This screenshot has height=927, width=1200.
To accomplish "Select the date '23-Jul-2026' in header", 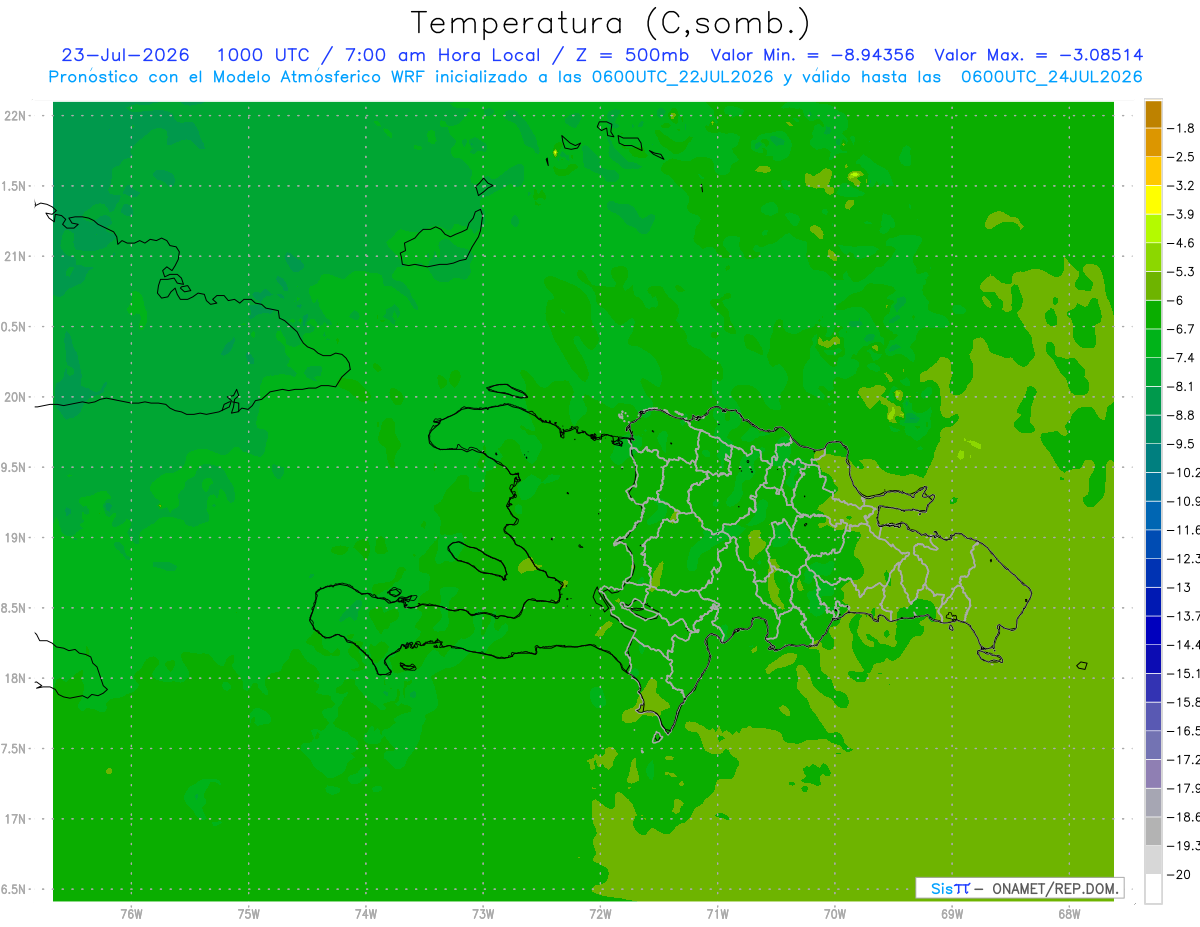I will tap(125, 56).
